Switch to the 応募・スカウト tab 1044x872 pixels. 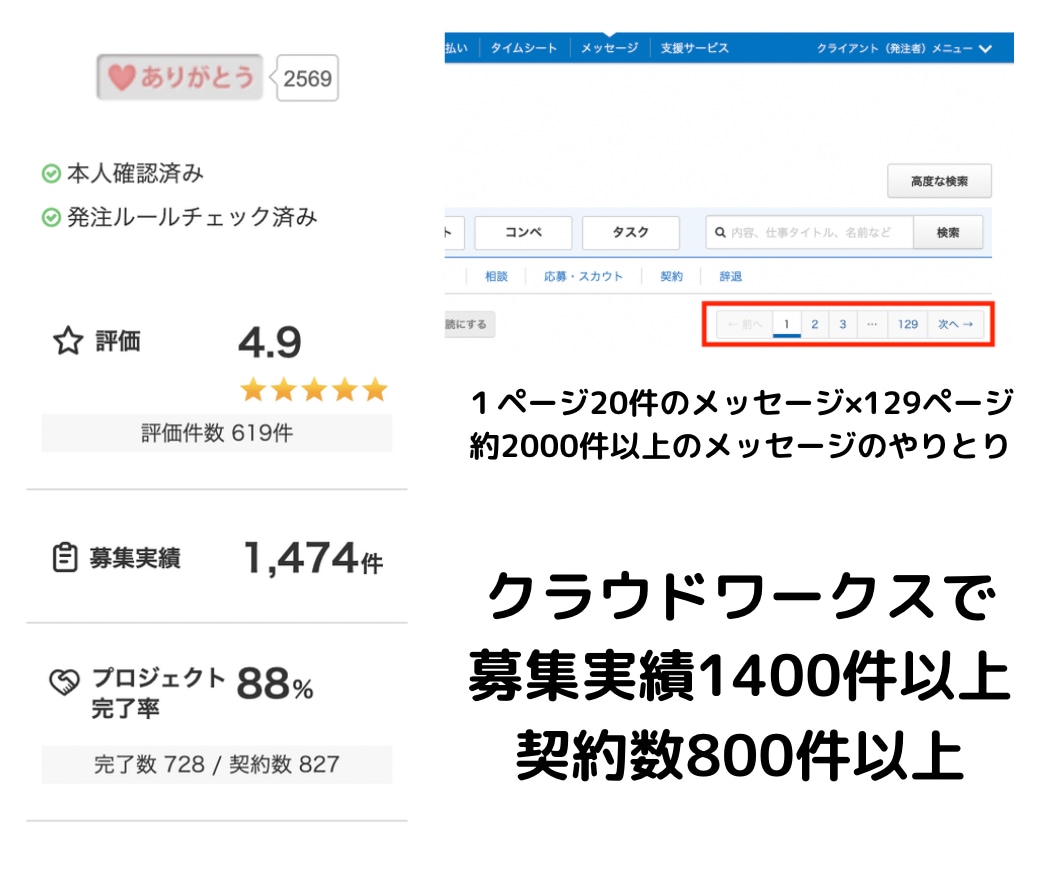pyautogui.click(x=583, y=276)
